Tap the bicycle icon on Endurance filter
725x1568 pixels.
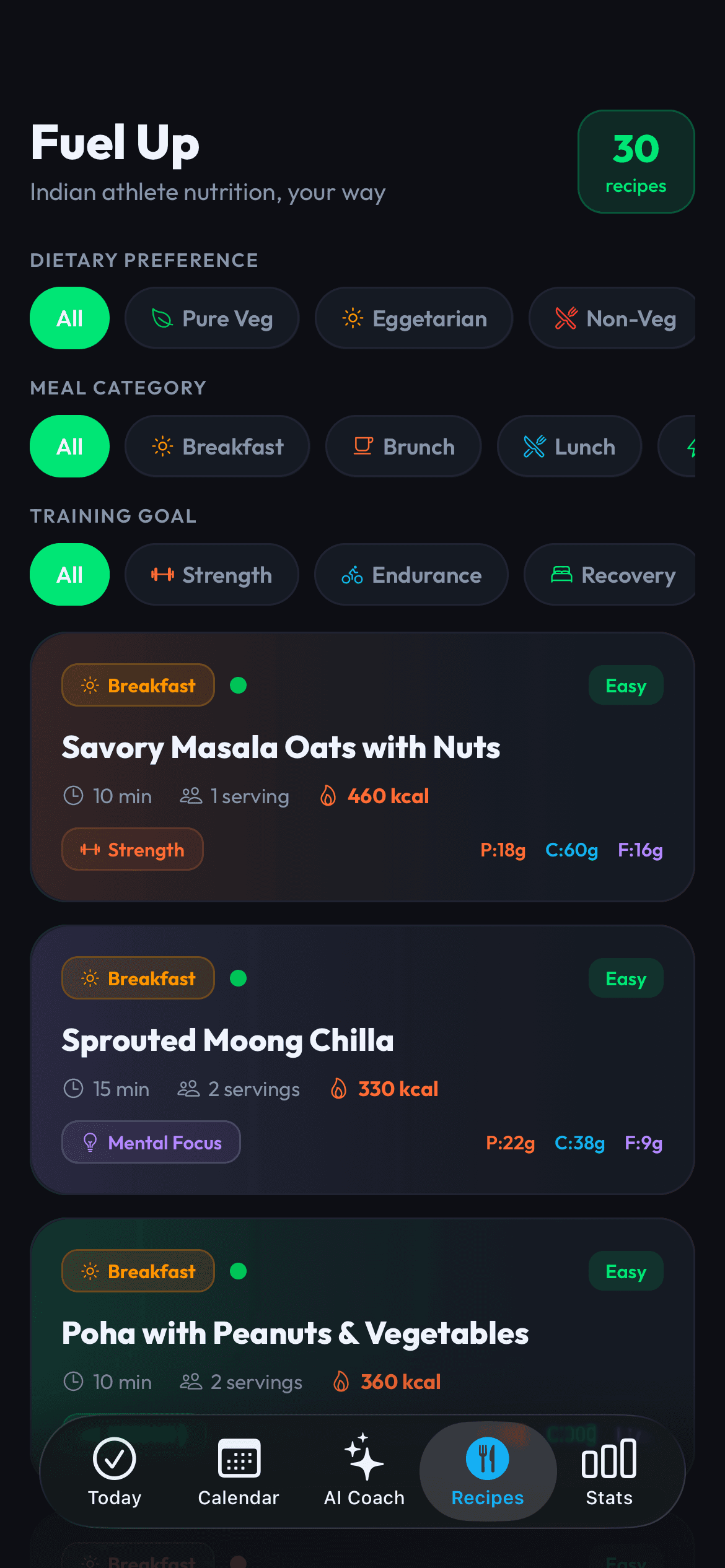pos(352,575)
